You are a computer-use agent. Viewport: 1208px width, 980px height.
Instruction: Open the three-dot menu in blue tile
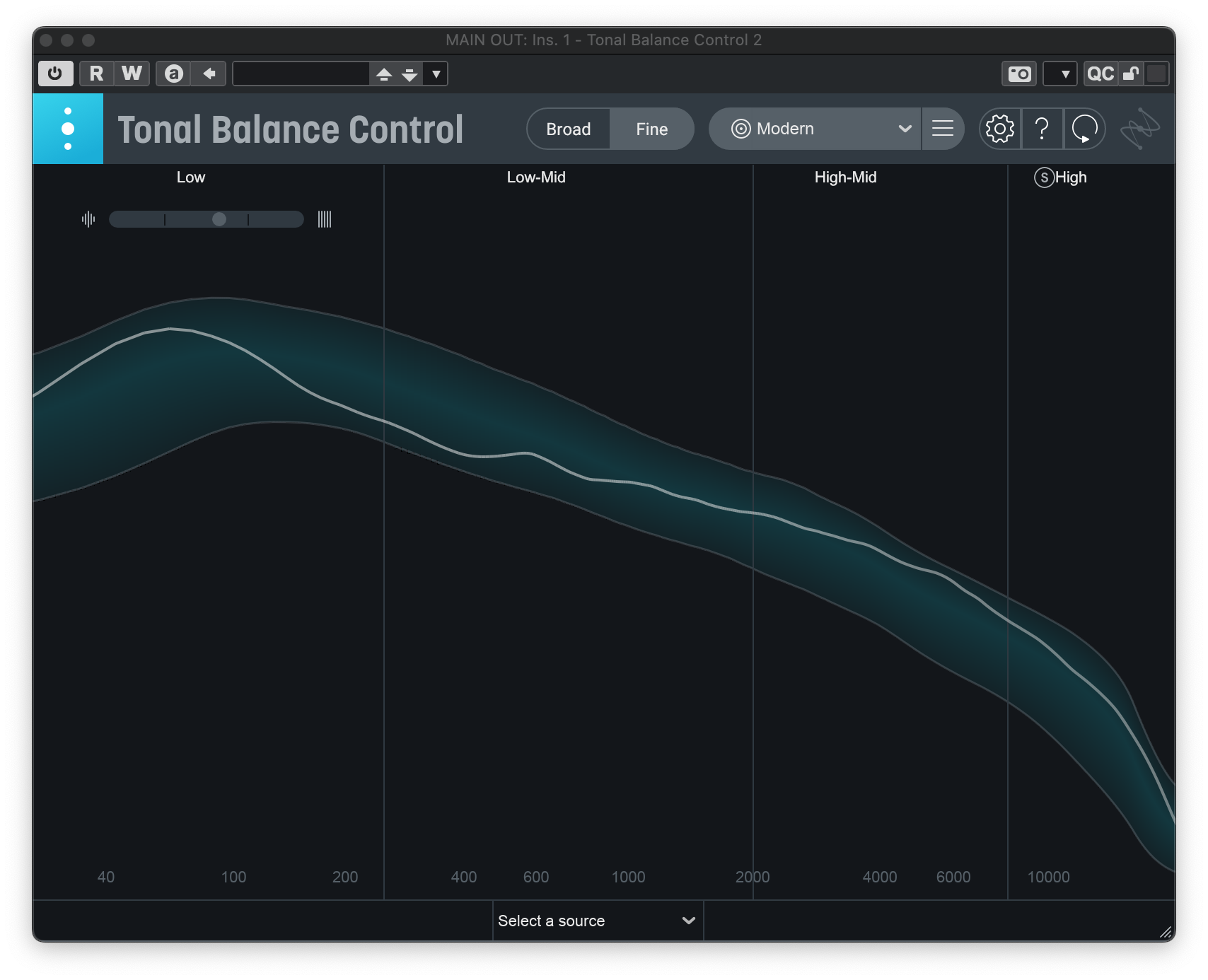click(68, 129)
